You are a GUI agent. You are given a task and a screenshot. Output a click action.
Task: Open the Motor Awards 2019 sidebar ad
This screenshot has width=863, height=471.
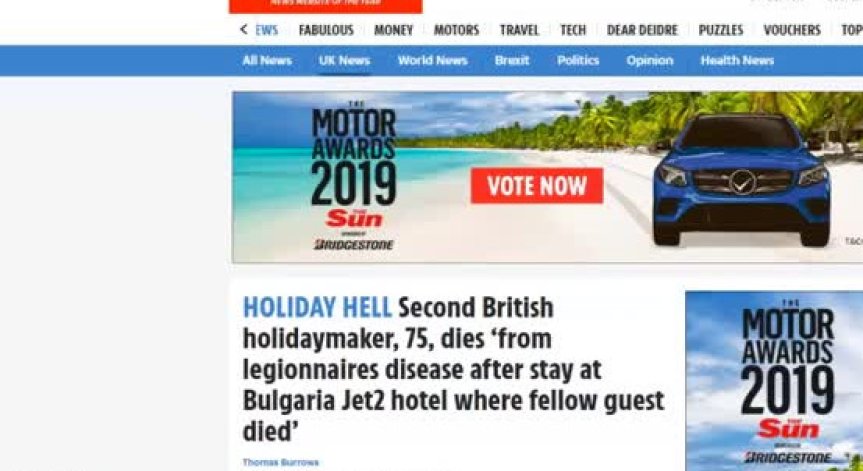tap(774, 381)
